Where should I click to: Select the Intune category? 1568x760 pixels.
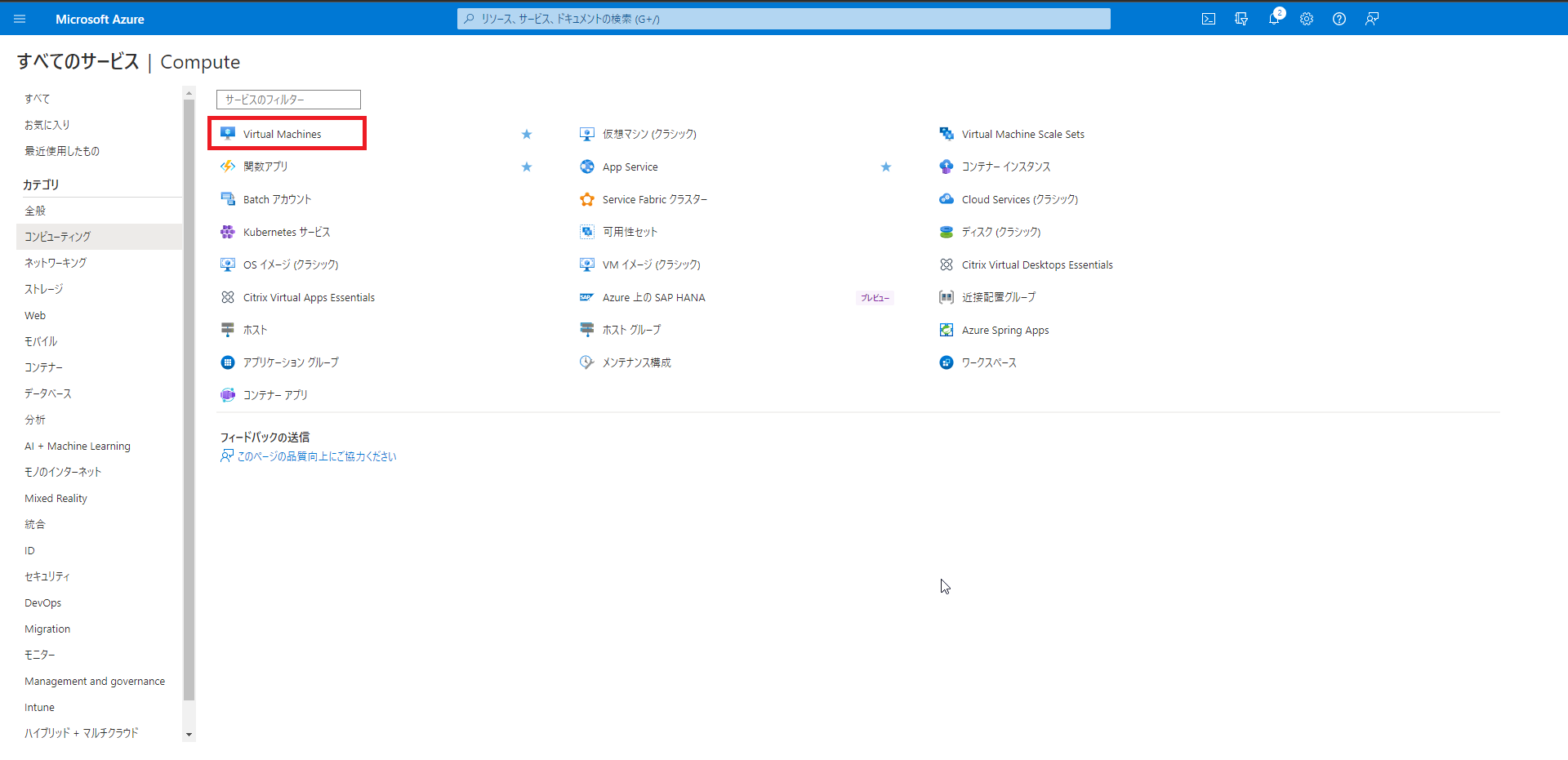[39, 707]
